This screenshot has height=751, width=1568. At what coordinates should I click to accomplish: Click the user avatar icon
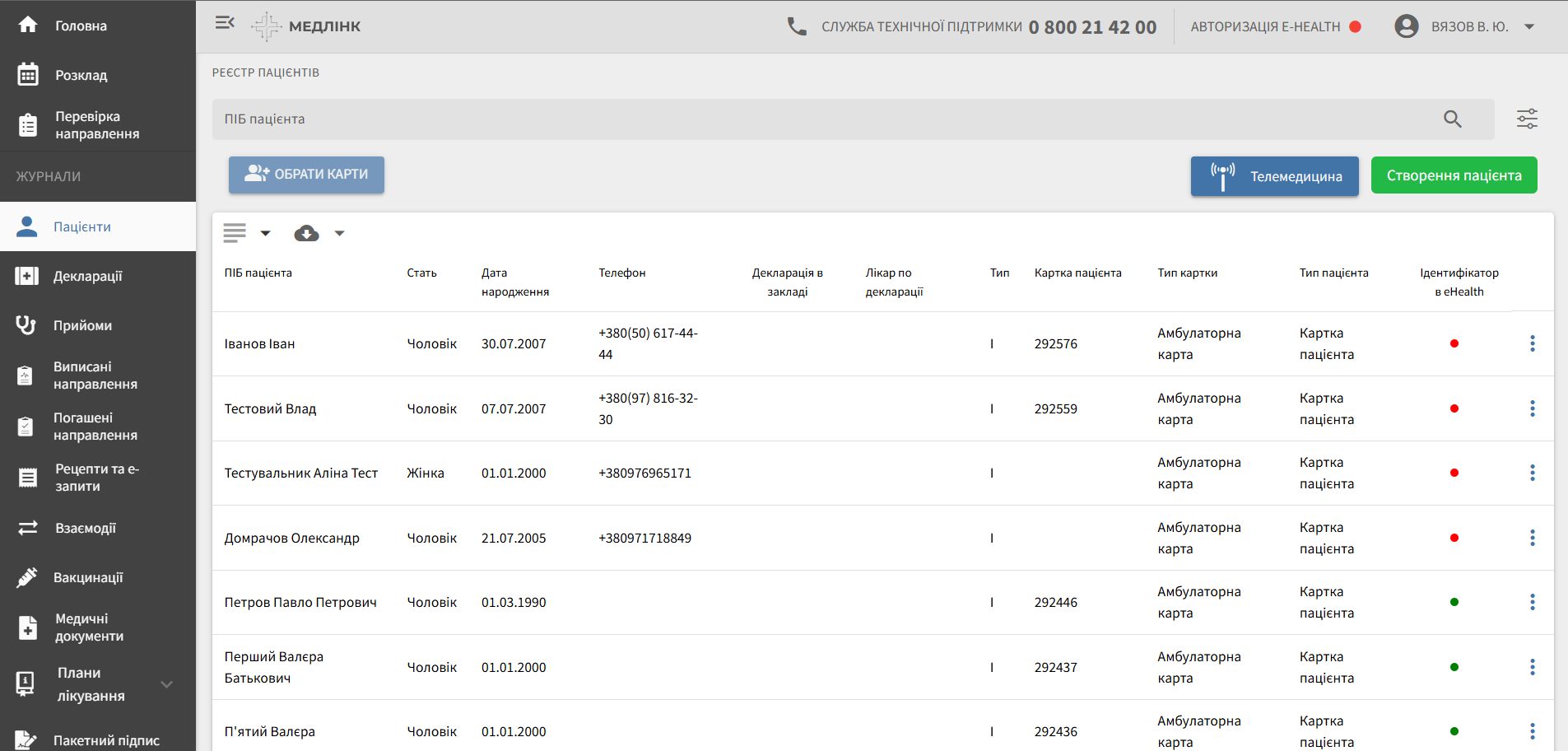point(1406,26)
